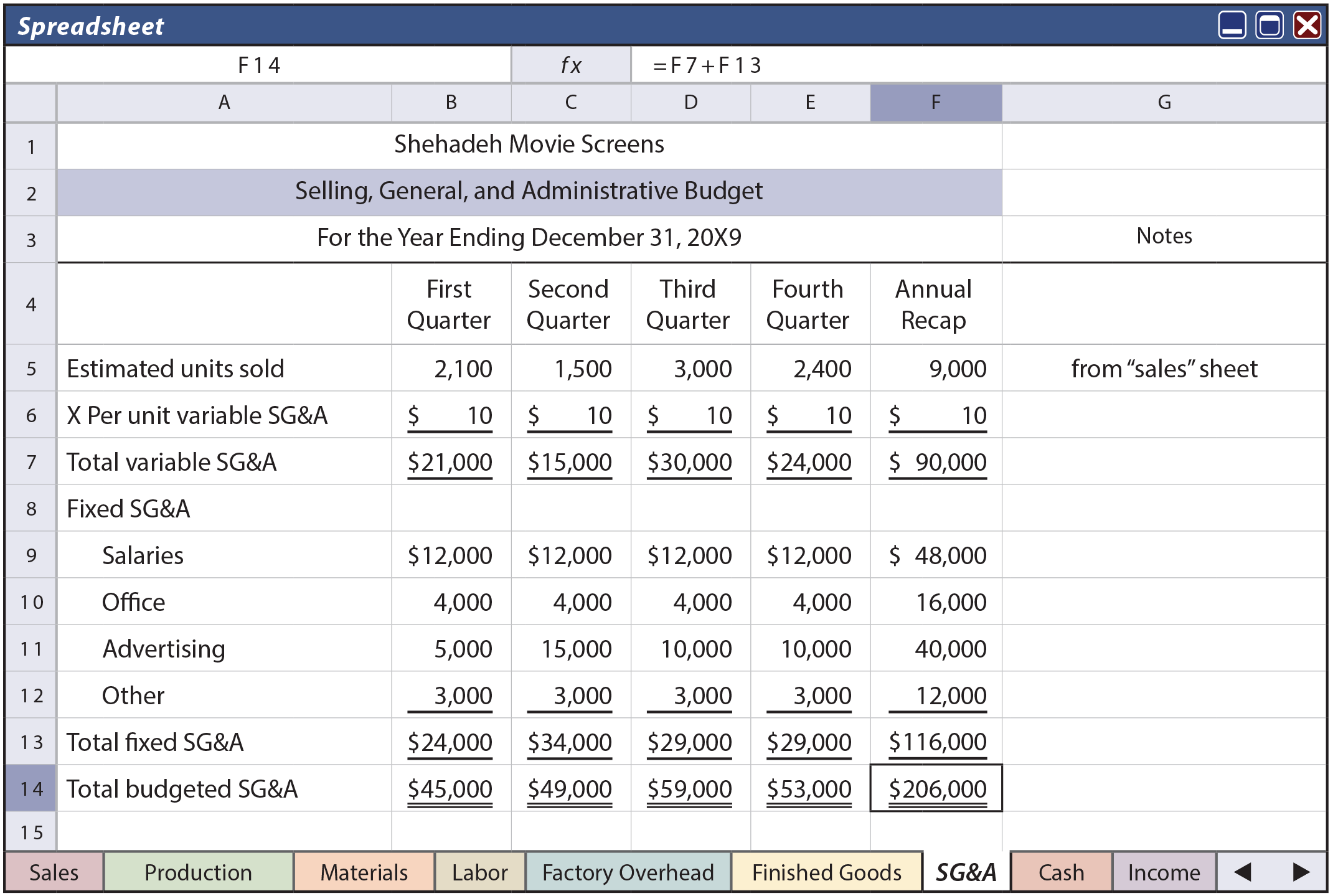Screen dimensions: 1333x896
Task: Click first quarter Advertising 5,000
Action: click(x=451, y=648)
